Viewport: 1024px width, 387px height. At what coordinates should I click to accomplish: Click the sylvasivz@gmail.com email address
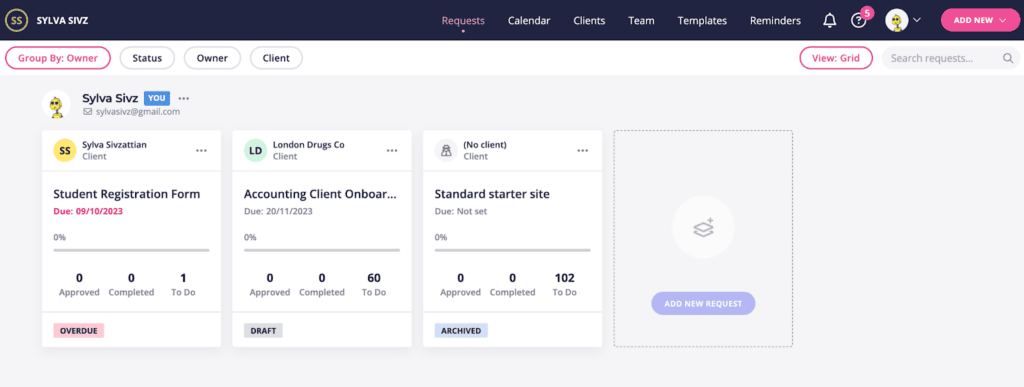[138, 112]
